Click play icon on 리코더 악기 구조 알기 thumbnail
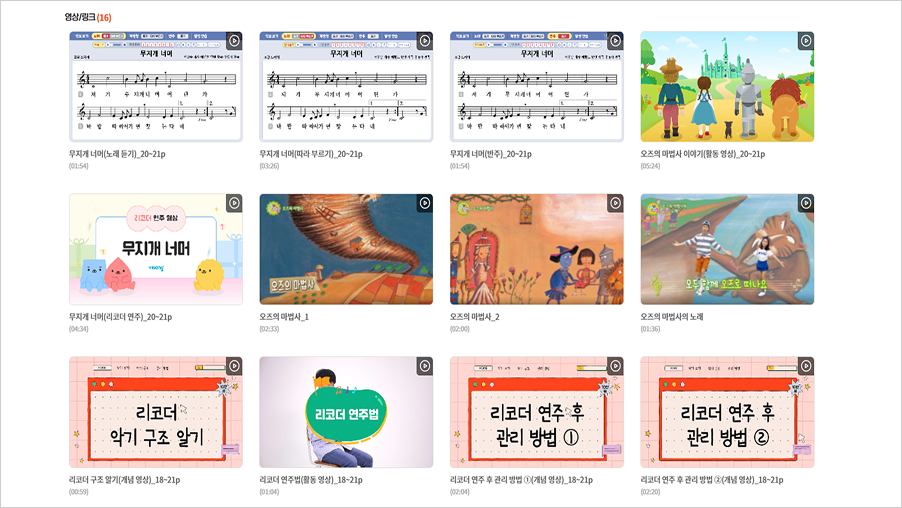Image resolution: width=902 pixels, height=508 pixels. pos(234,366)
